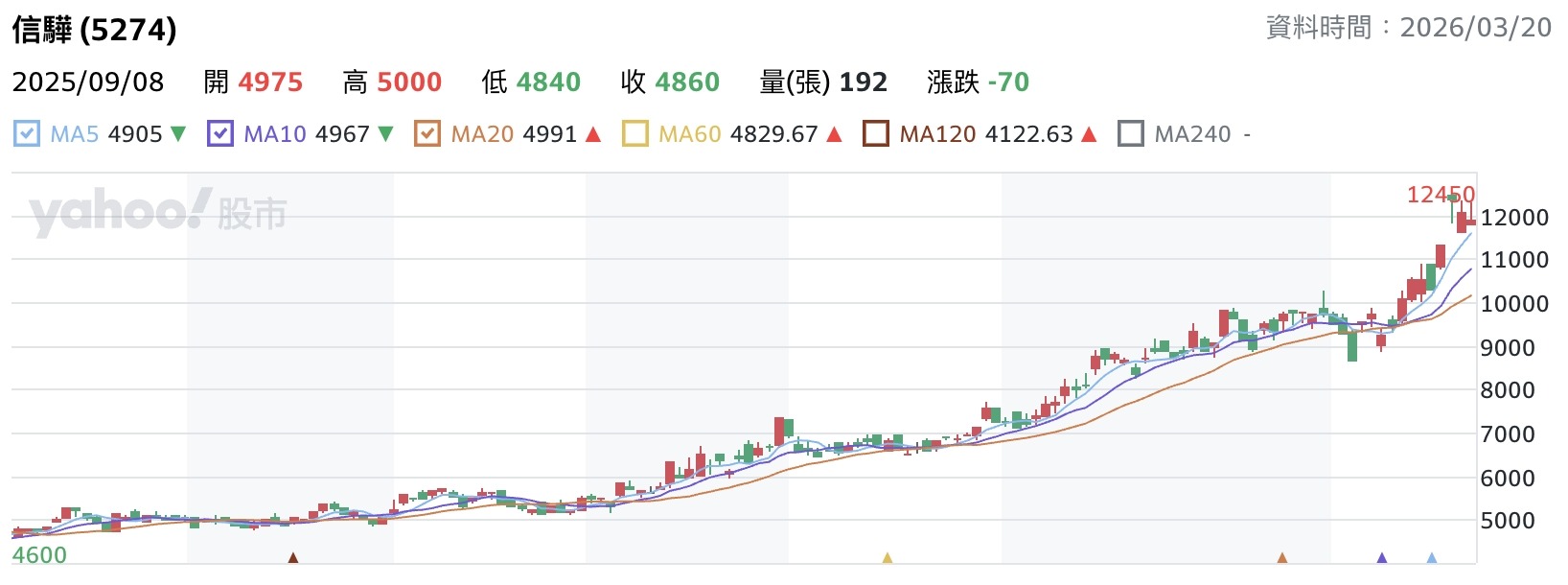Turn on the MA120 checkbox
Screen dimensions: 1568x585
point(876,133)
